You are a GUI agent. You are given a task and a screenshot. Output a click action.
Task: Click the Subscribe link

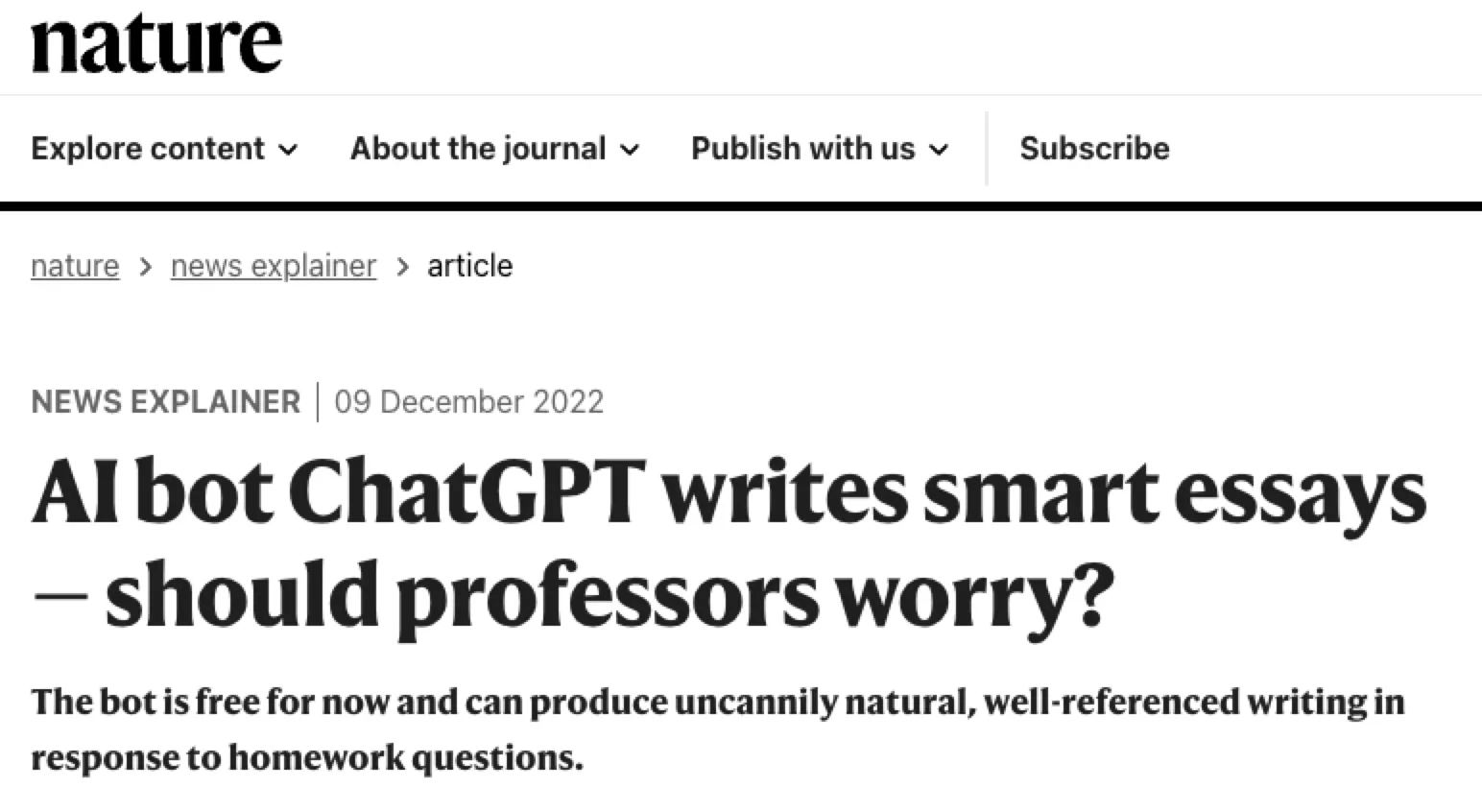coord(1094,149)
